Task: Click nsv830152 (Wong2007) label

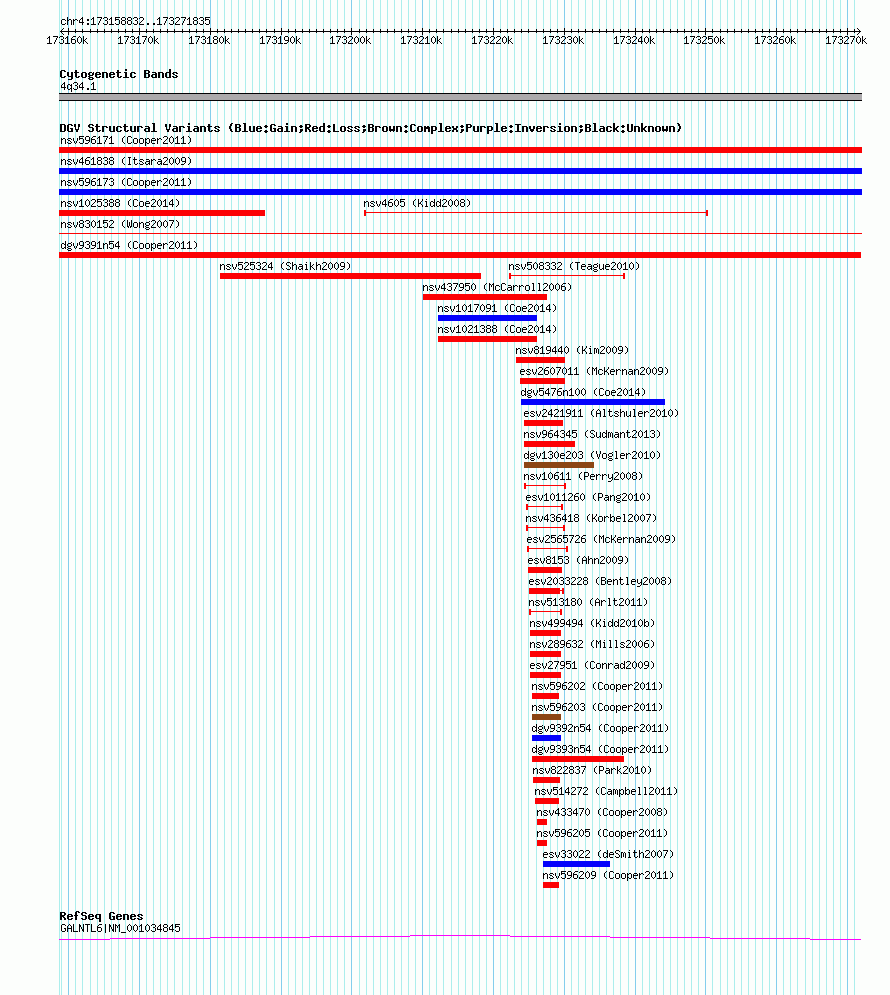Action: [x=120, y=224]
